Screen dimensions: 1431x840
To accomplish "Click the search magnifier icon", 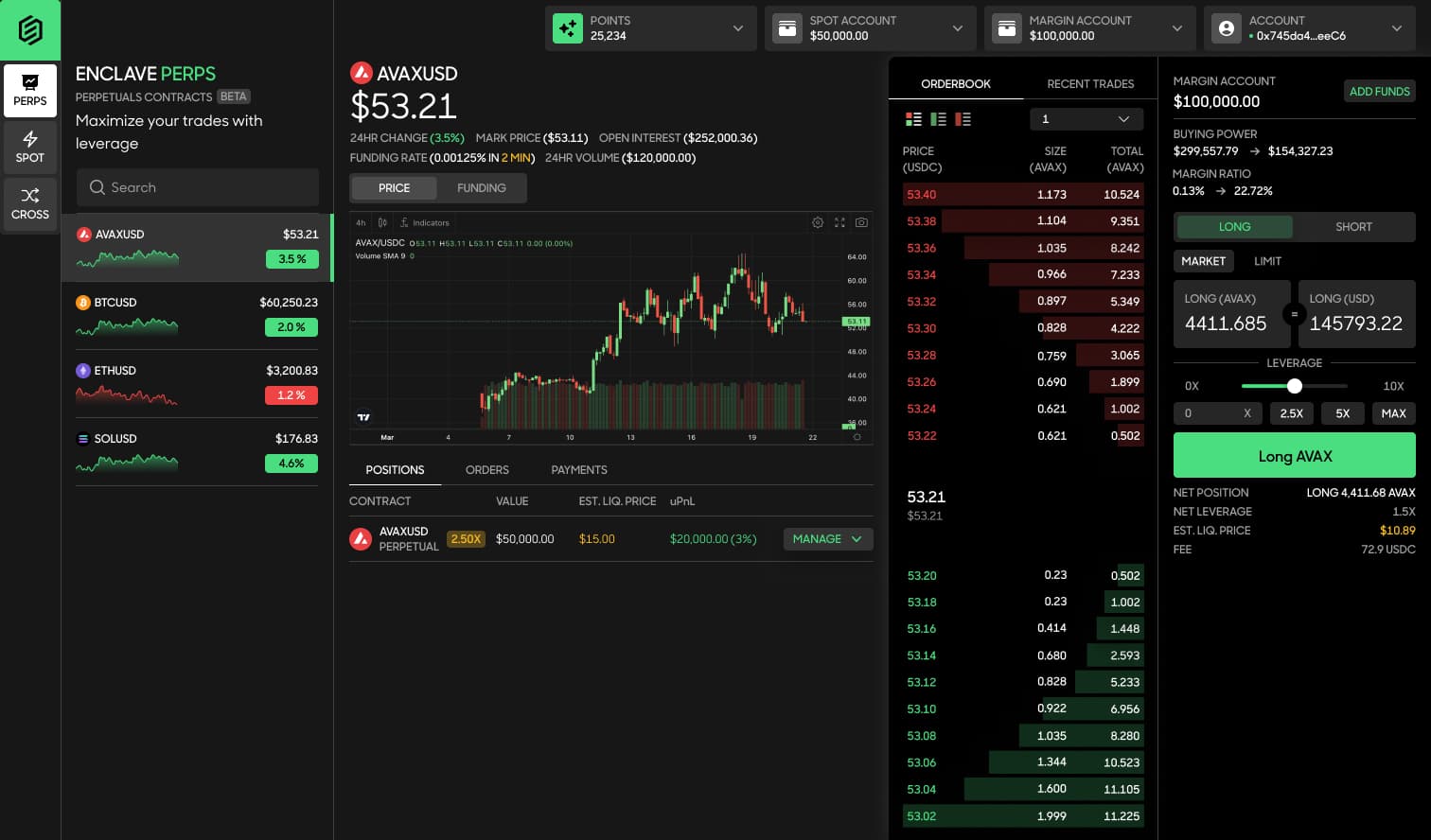I will click(x=97, y=187).
